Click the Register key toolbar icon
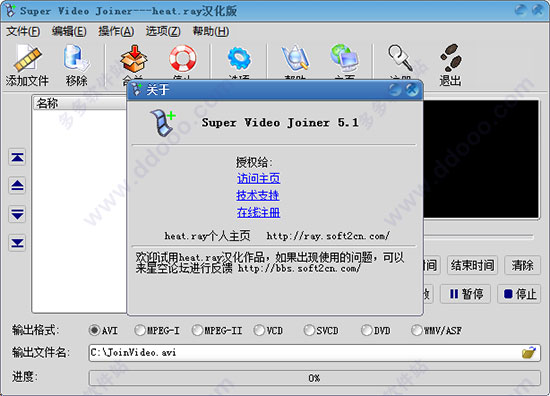Screen dimensions: 550x396 tap(400, 58)
